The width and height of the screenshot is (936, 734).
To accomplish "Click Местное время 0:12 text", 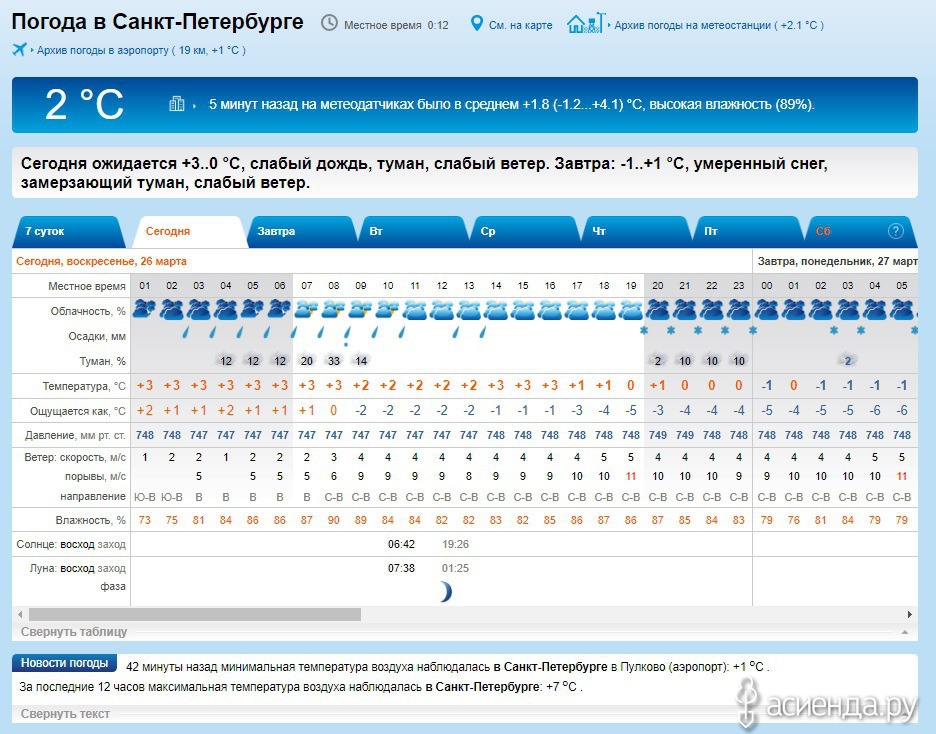I will point(396,26).
